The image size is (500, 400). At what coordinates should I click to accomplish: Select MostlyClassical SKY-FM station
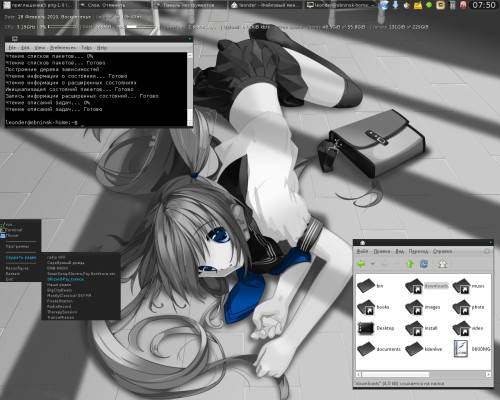tap(69, 295)
